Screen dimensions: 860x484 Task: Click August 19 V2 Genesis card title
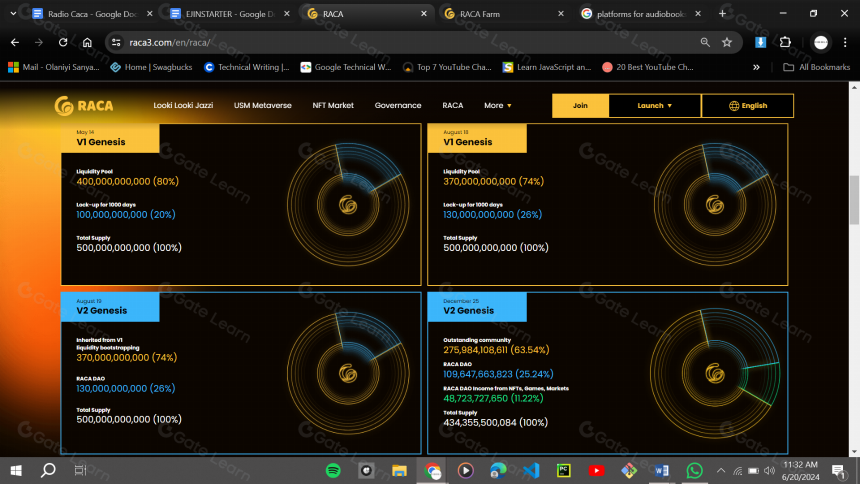[102, 311]
